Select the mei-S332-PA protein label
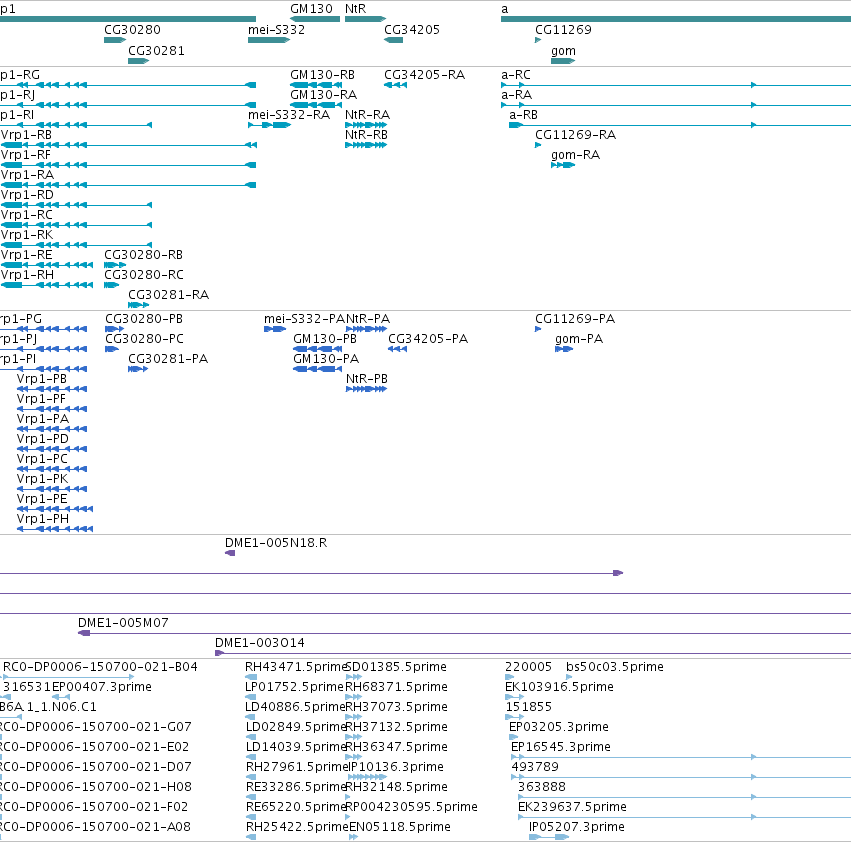 (304, 319)
